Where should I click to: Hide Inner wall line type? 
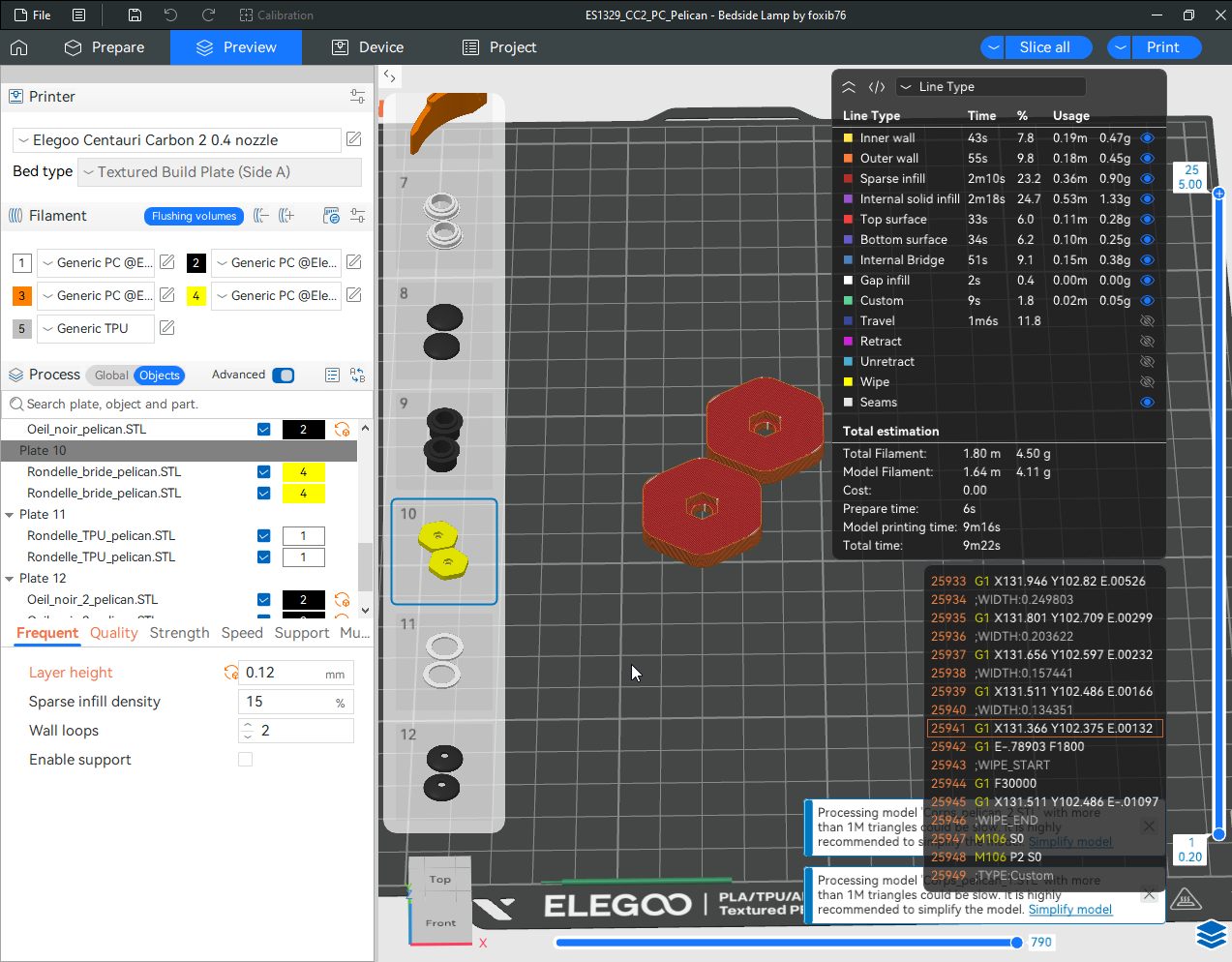(1147, 138)
